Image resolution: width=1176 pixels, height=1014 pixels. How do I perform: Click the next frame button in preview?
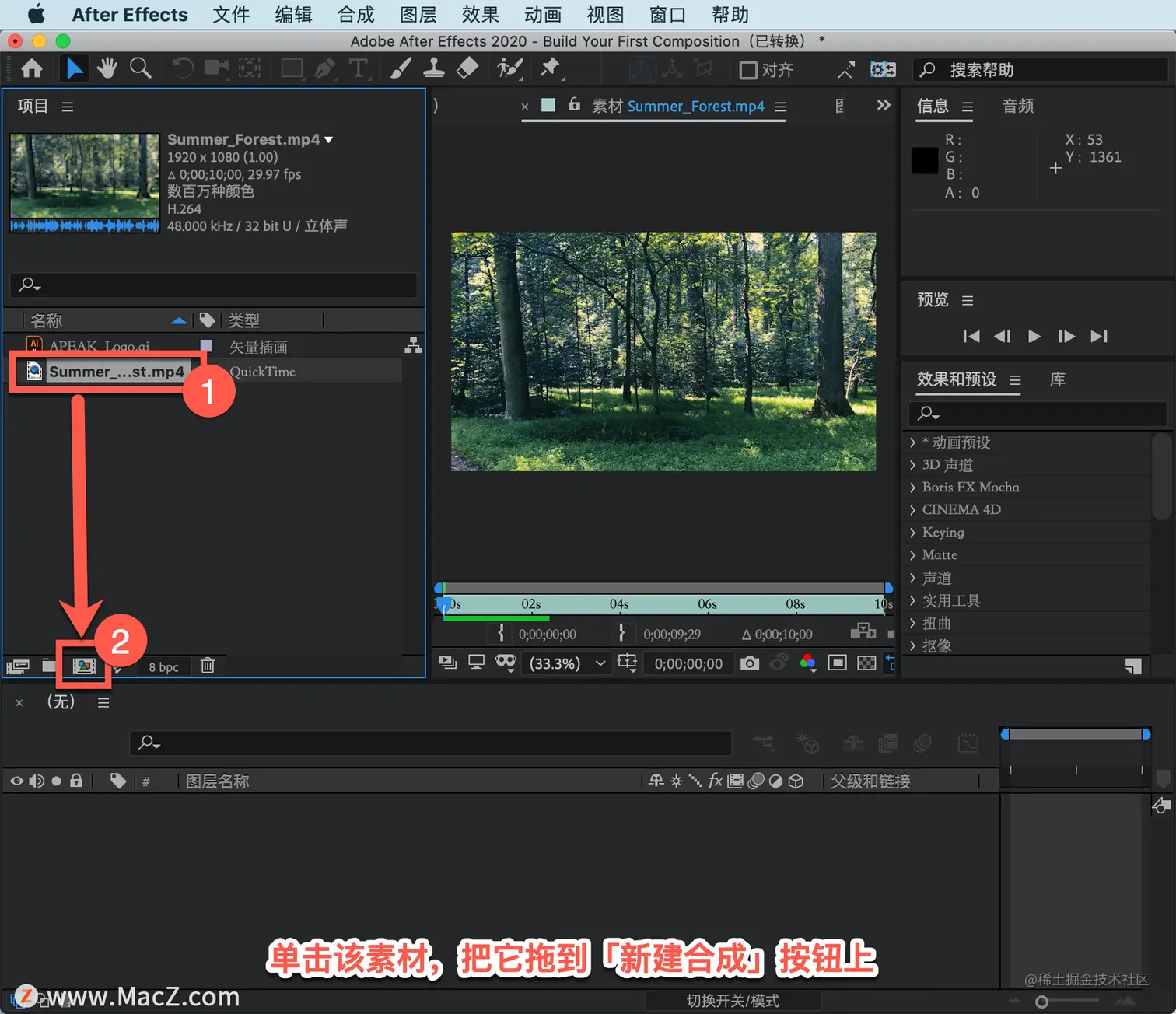1066,337
